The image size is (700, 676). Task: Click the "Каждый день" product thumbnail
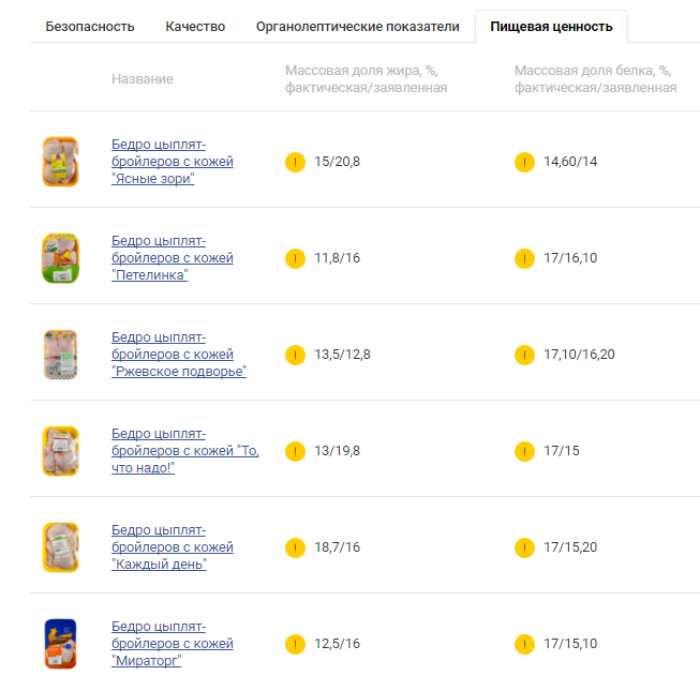pos(60,547)
